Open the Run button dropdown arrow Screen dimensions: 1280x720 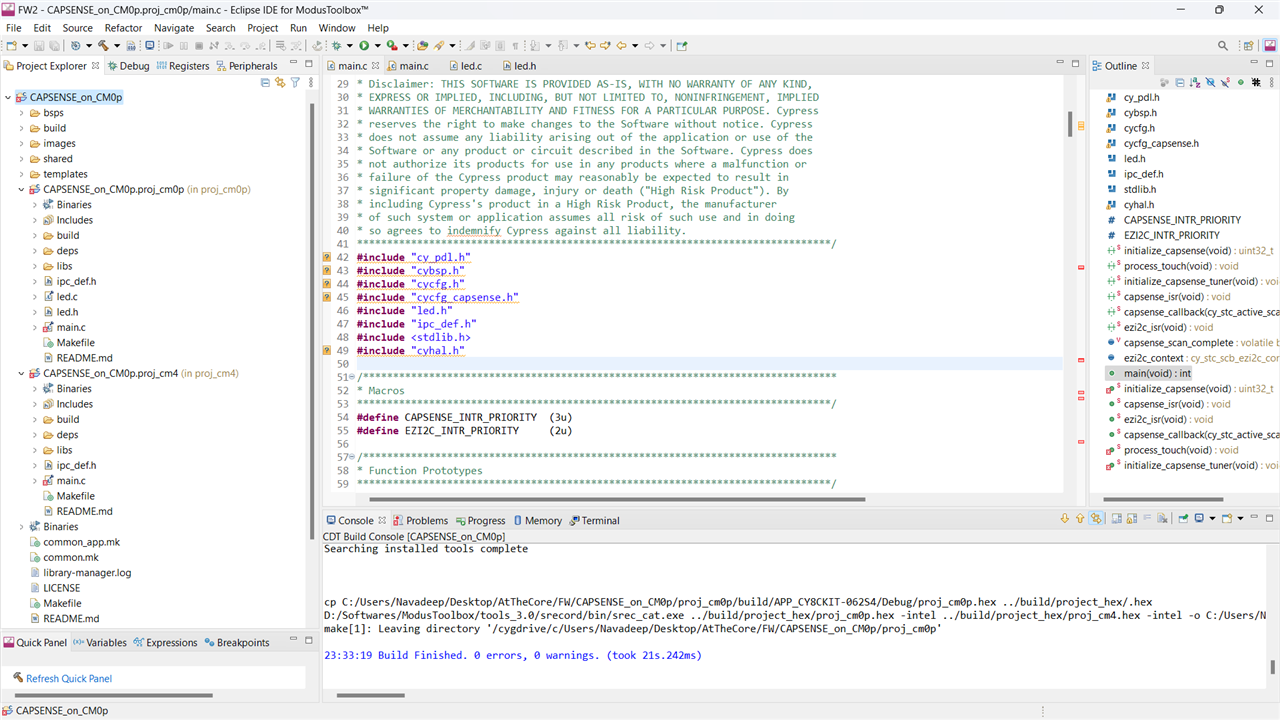click(x=376, y=46)
